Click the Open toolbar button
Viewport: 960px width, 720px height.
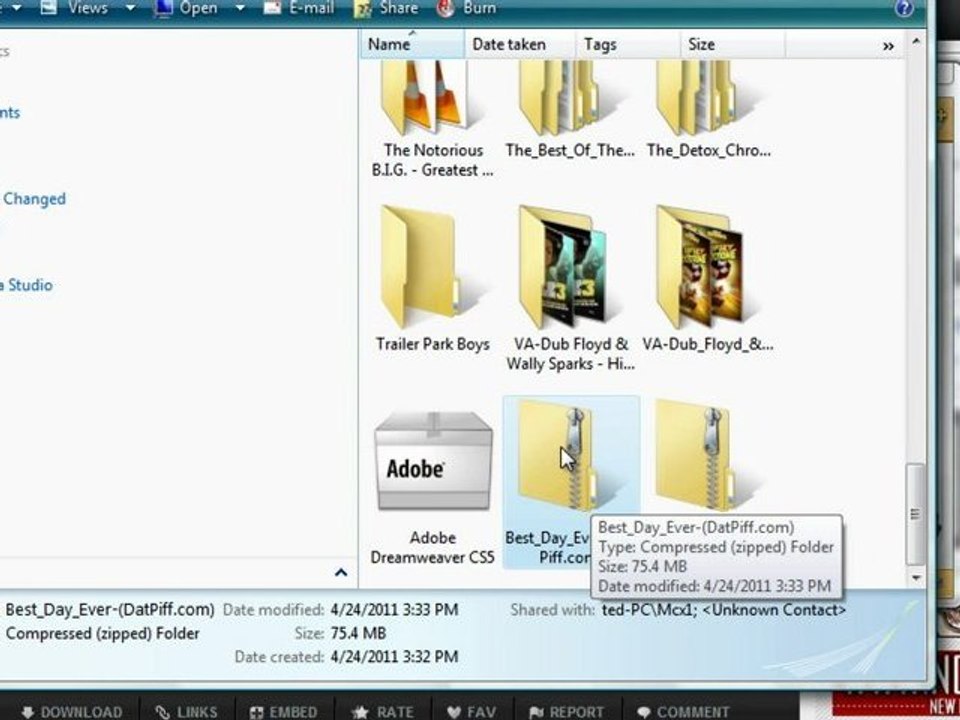(186, 8)
